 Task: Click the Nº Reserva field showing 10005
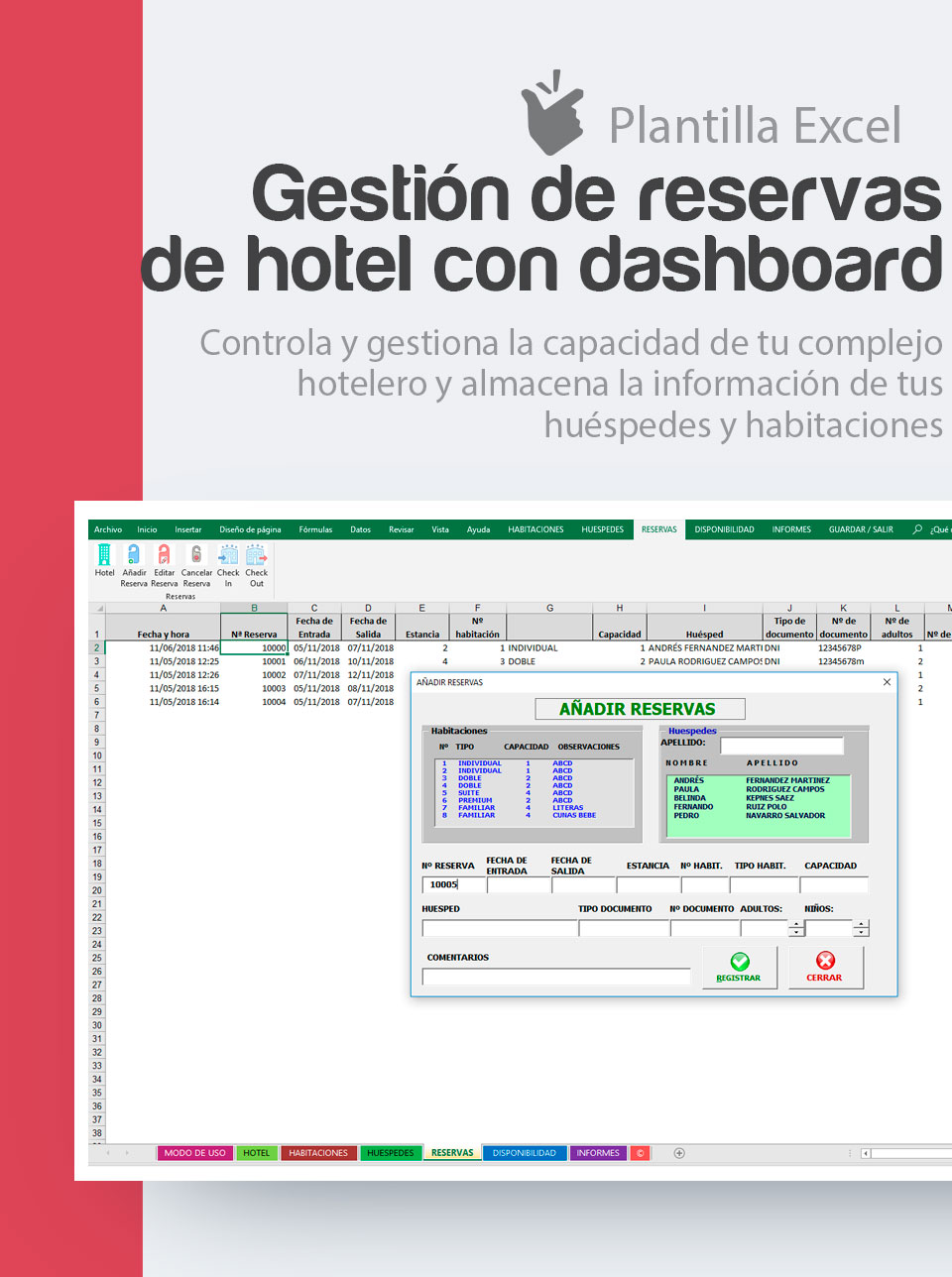pyautogui.click(x=453, y=884)
